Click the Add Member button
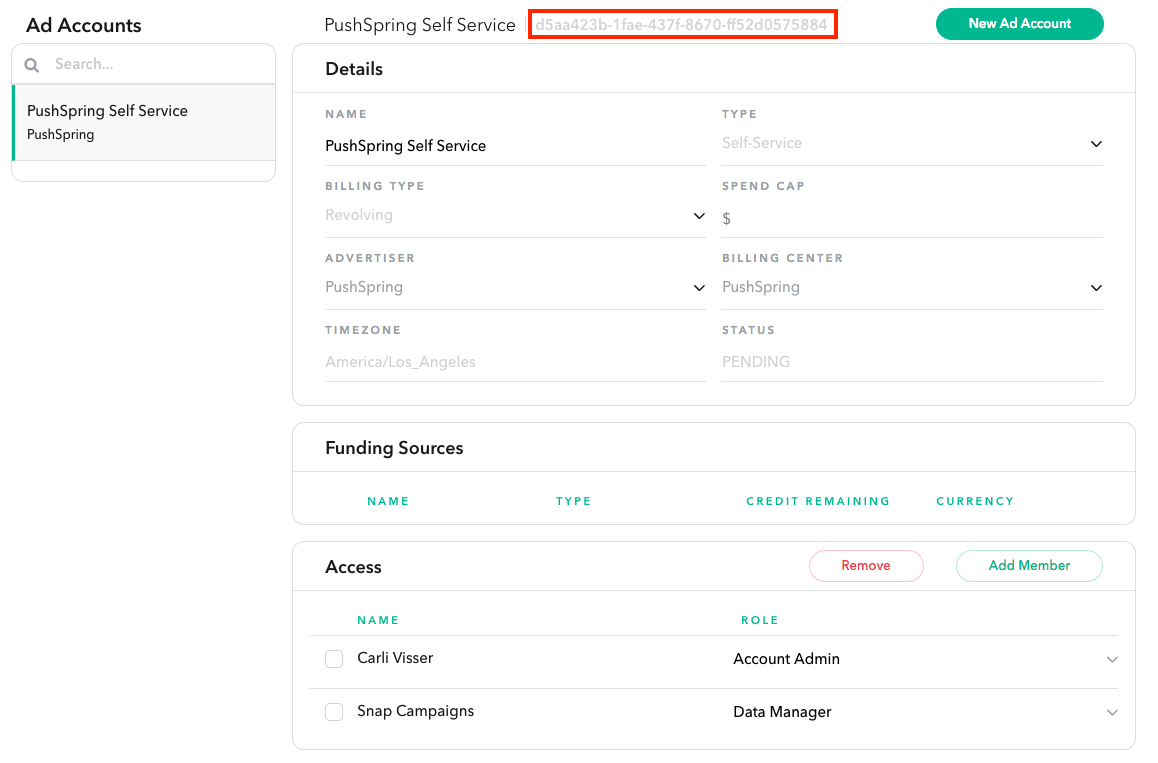Viewport: 1158px width, 763px height. tap(1029, 566)
